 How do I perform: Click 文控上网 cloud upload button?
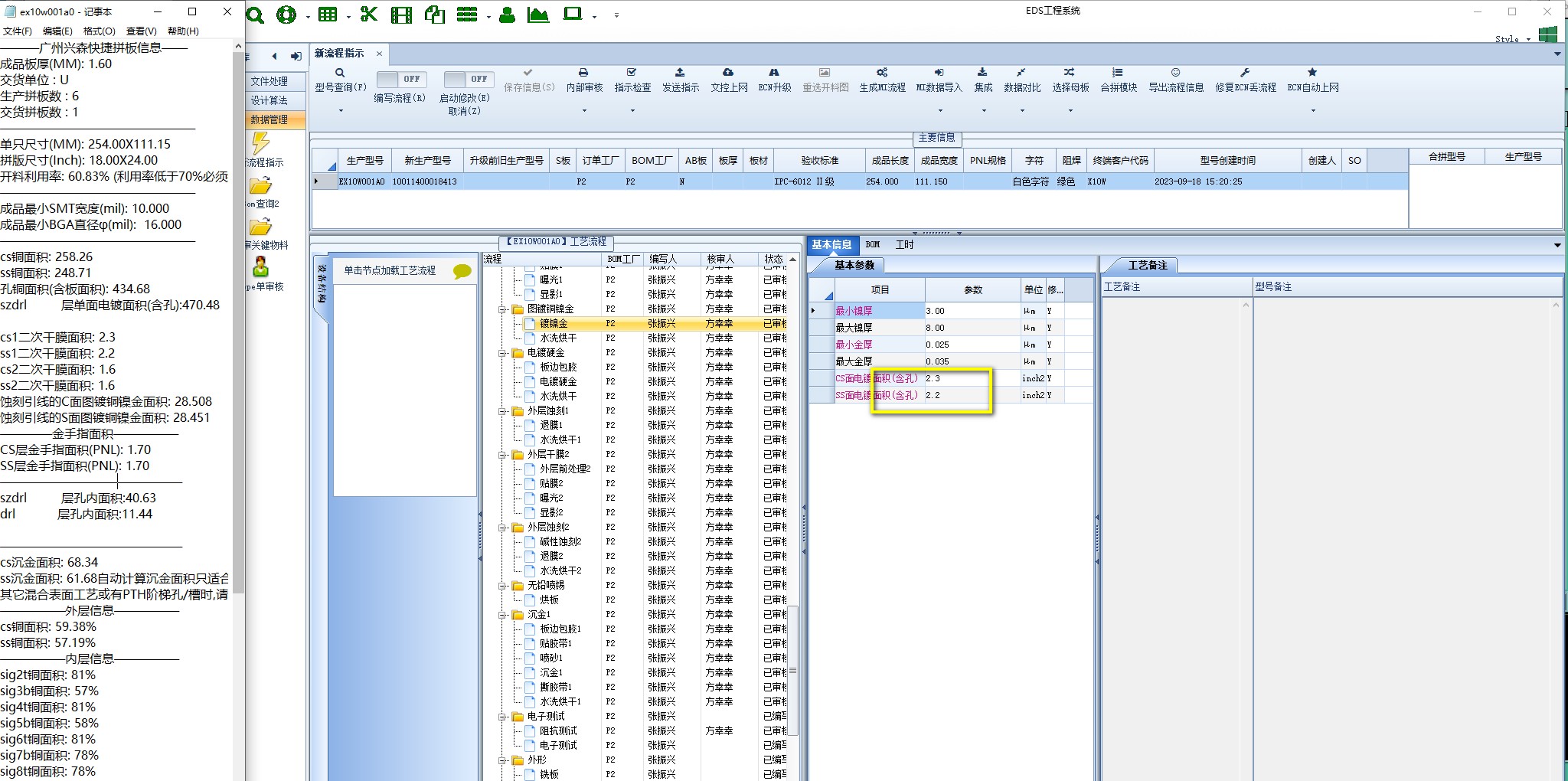point(729,80)
